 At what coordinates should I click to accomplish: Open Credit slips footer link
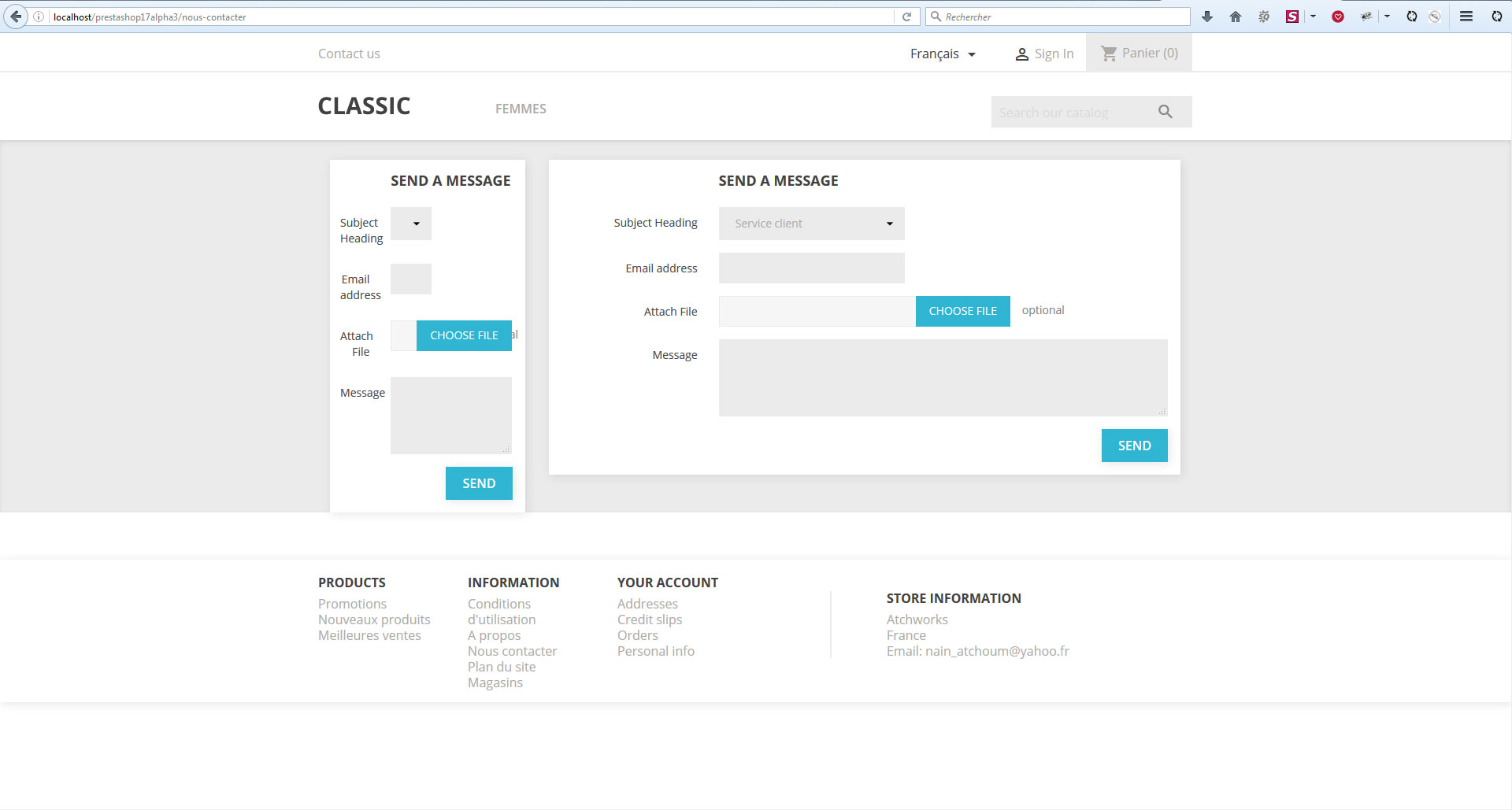tap(650, 620)
